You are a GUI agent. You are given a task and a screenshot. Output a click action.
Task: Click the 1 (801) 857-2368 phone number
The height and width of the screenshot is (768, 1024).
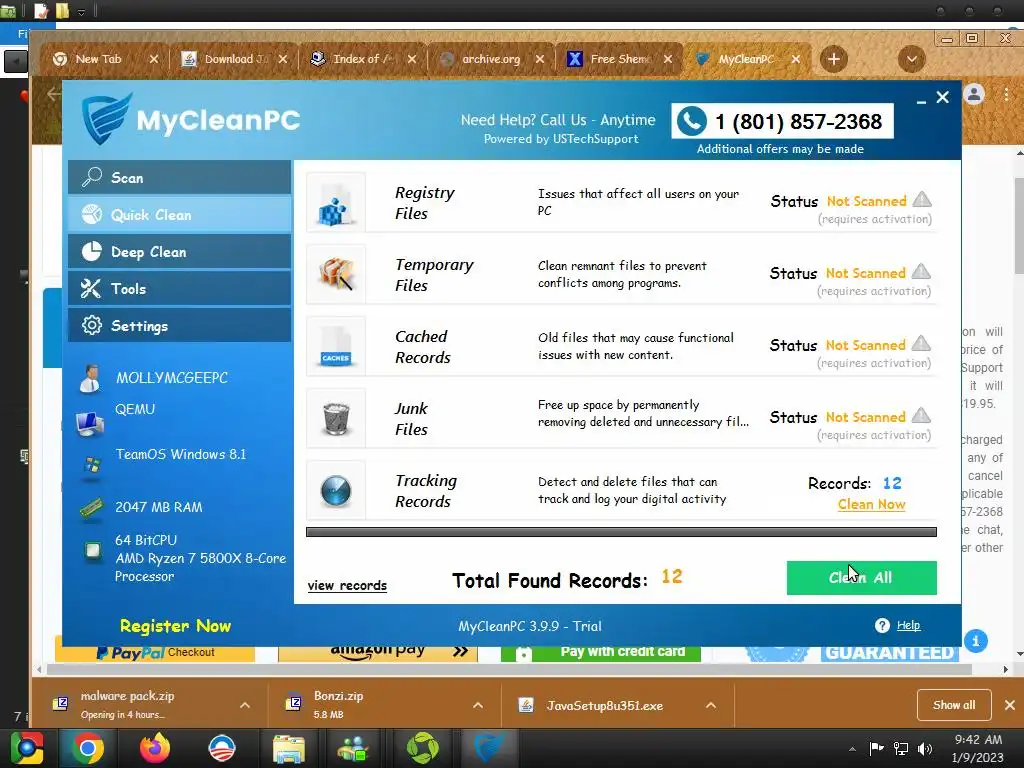[x=798, y=121]
